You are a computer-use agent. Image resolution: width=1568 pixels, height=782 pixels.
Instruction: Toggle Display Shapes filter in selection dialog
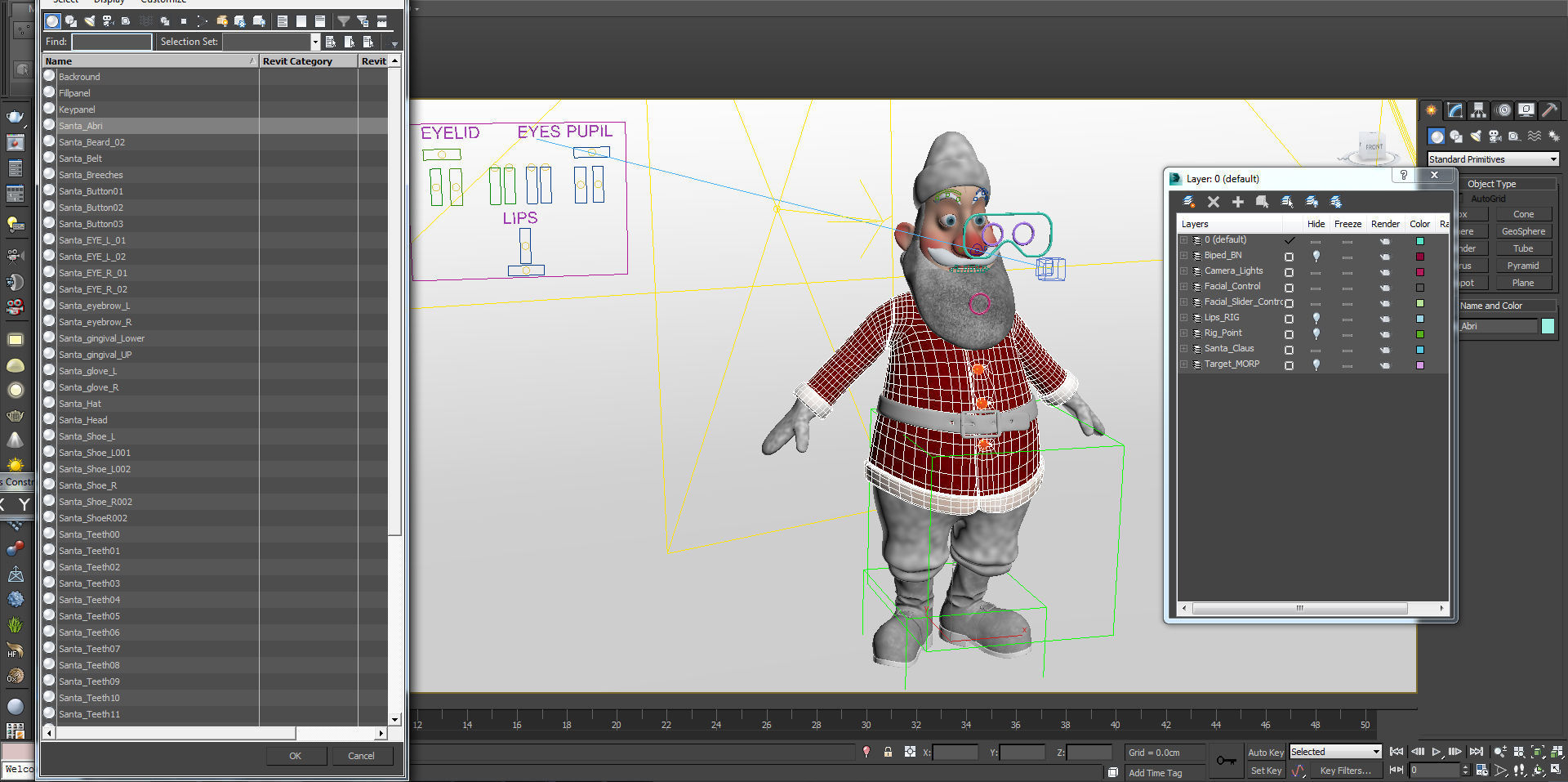tap(71, 21)
